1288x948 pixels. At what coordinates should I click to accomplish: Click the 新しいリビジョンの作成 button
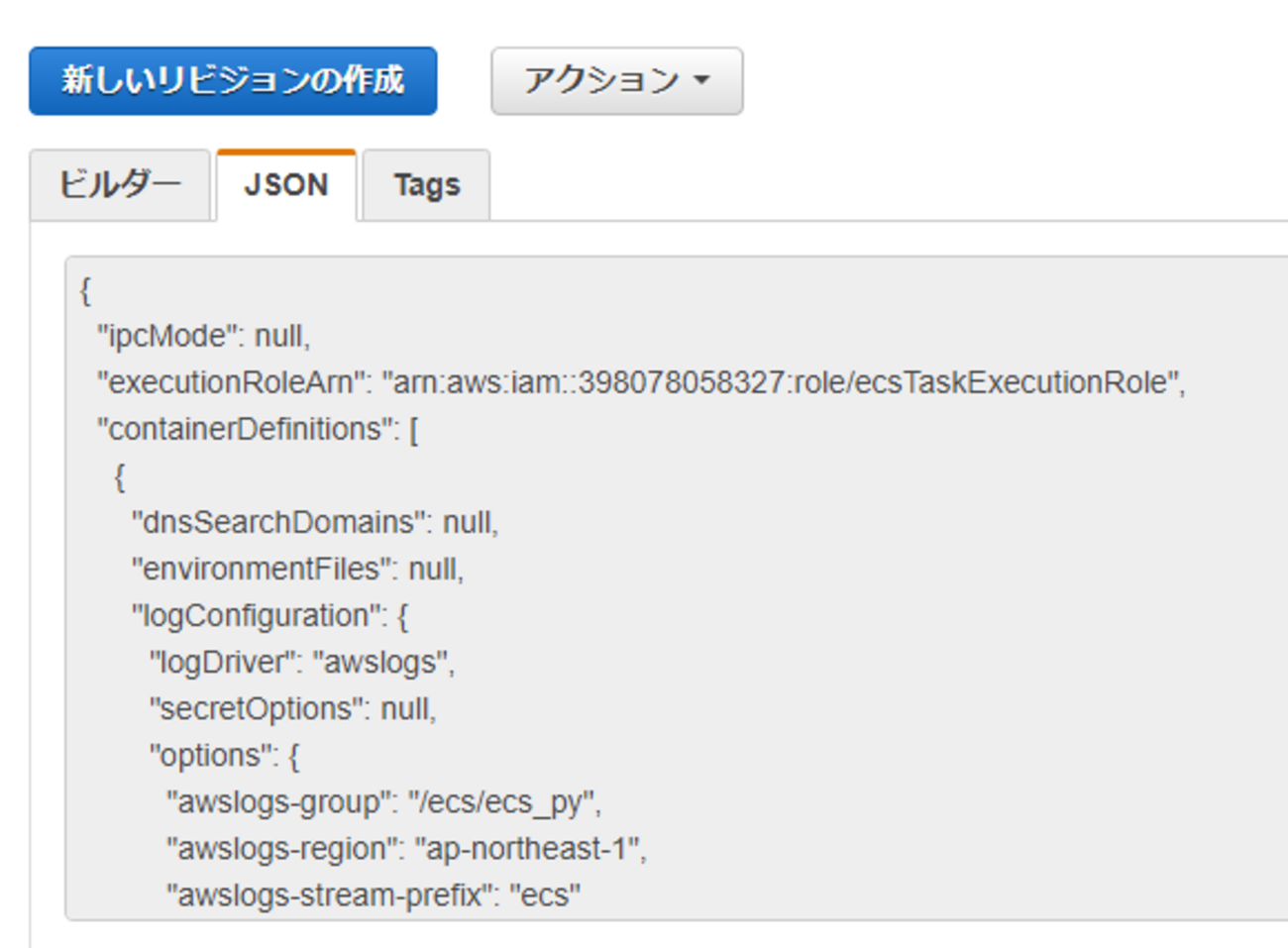233,80
